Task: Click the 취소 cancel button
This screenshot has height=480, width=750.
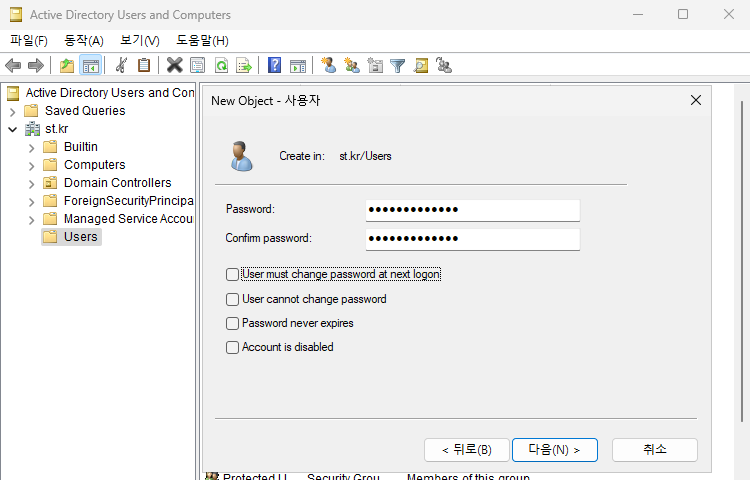Action: (x=655, y=450)
